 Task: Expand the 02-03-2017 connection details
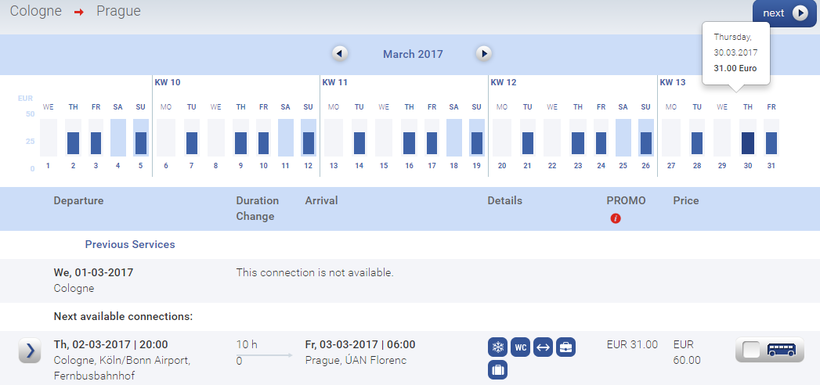point(30,350)
